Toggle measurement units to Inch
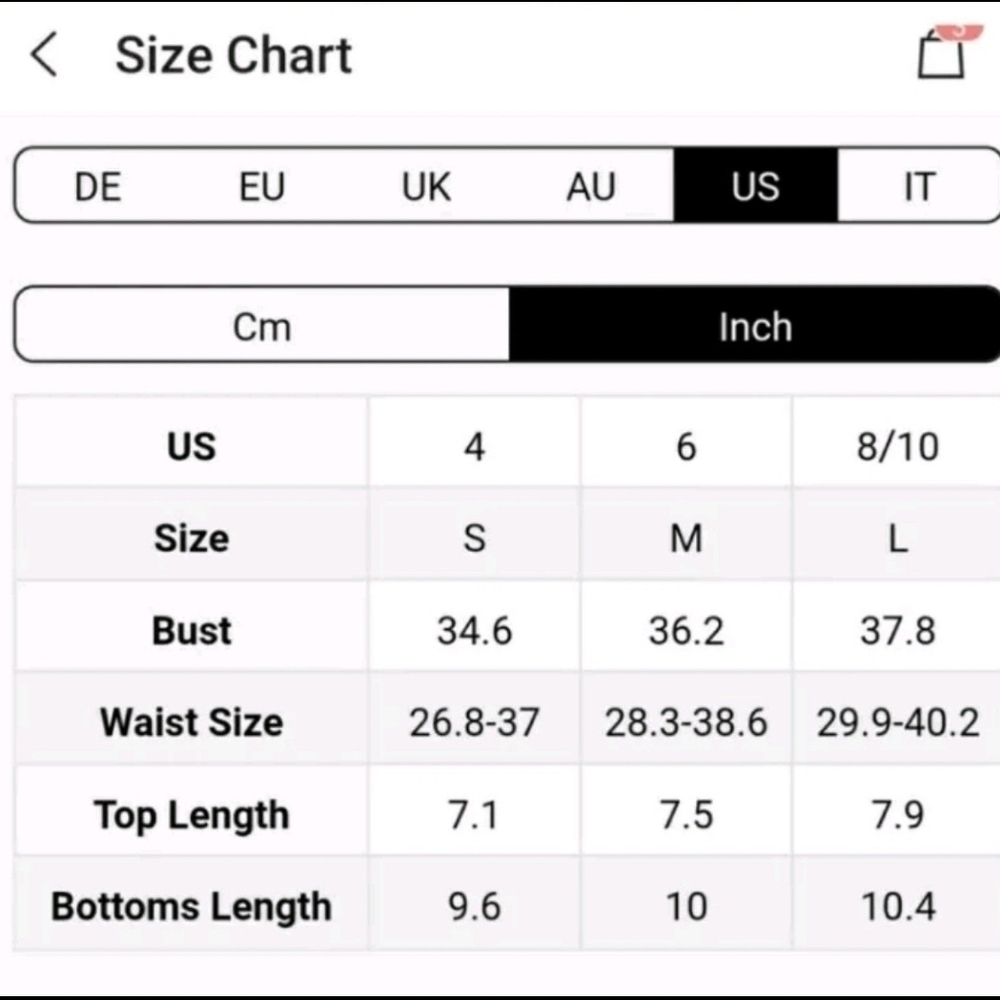The image size is (1000, 1000). point(755,326)
